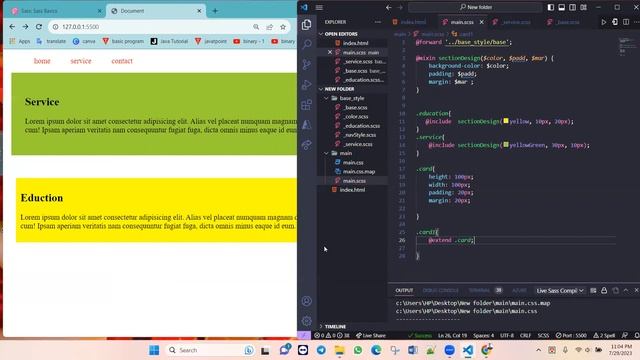Share the page from the address bar
The width and height of the screenshot is (640, 360).
click(269, 27)
